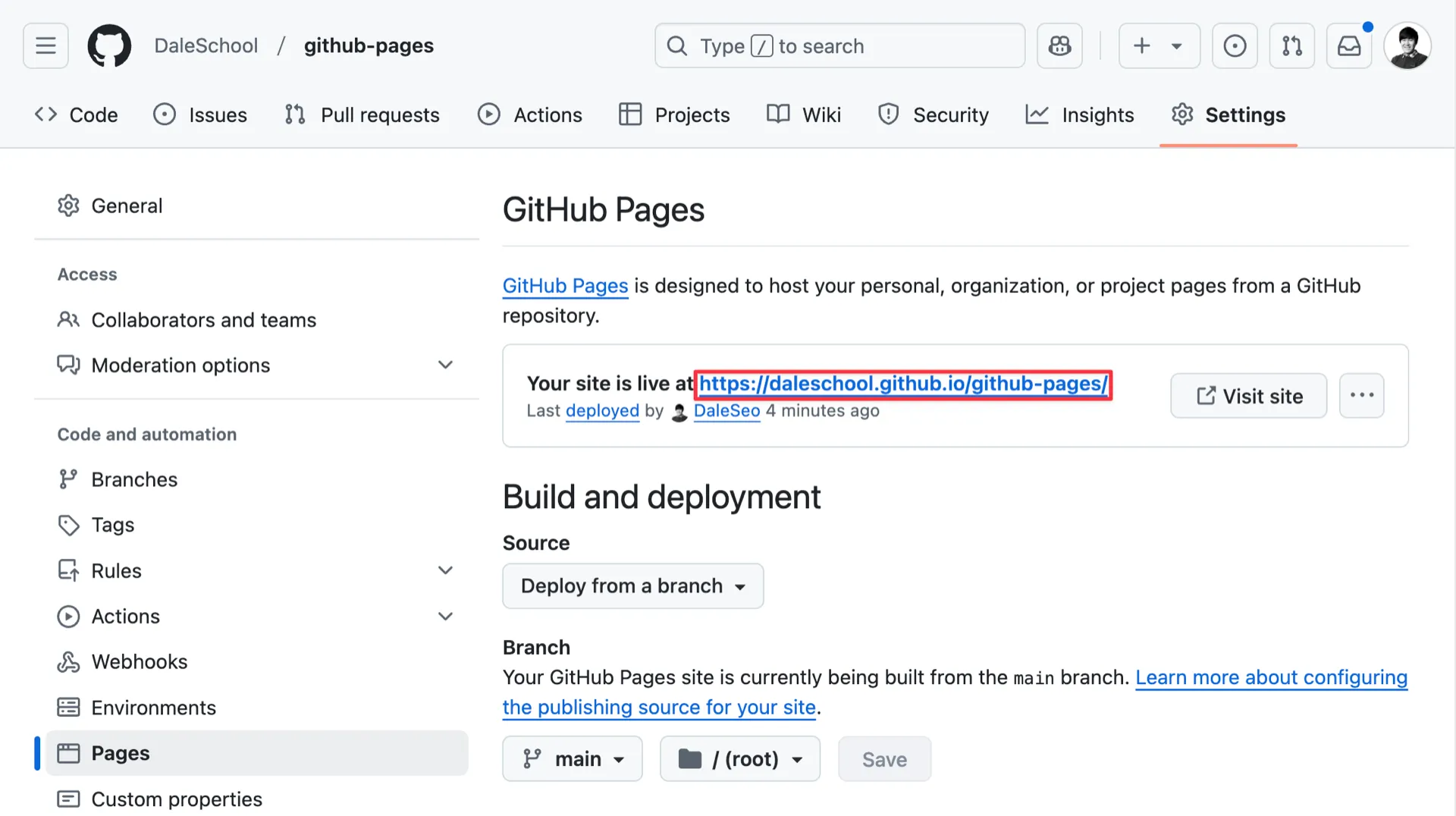Open the ellipsis options menu beside Visit site
This screenshot has width=1456, height=816.
(x=1362, y=395)
